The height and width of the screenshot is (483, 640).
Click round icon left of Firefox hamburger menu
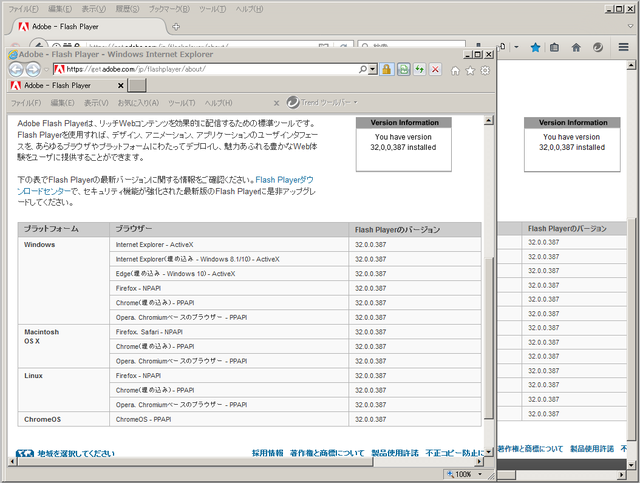(x=598, y=47)
